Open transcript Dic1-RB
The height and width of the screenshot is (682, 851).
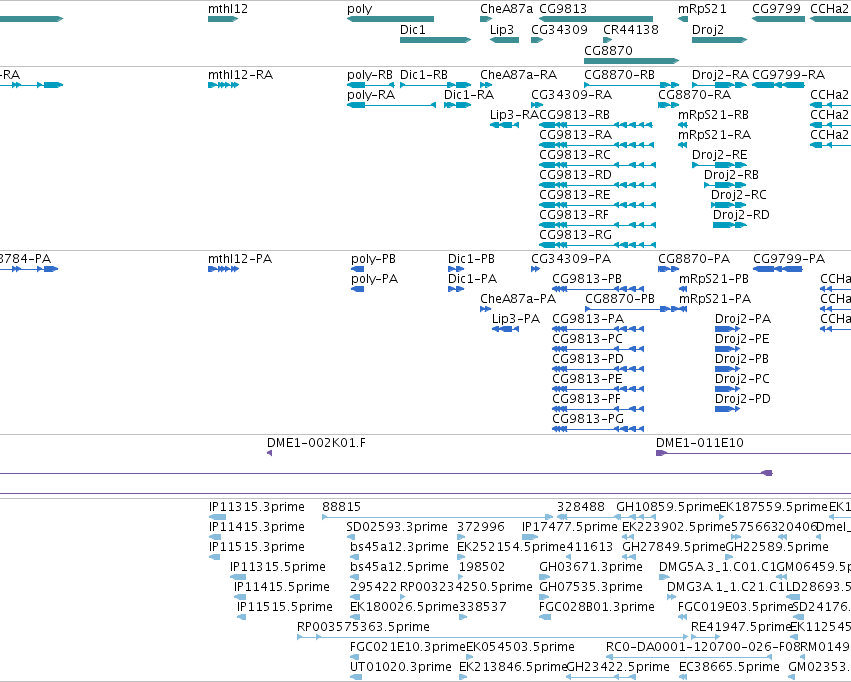click(424, 75)
